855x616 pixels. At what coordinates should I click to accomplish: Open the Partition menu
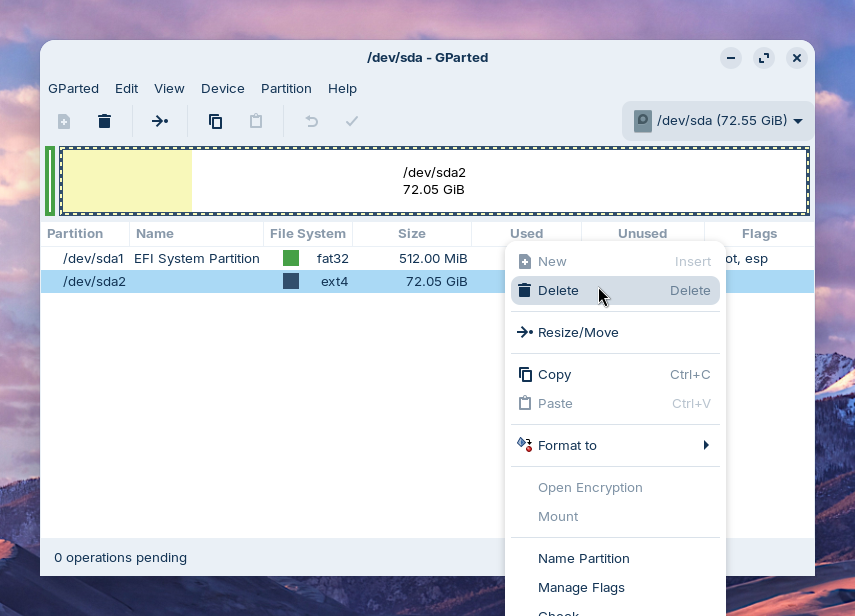tap(286, 88)
